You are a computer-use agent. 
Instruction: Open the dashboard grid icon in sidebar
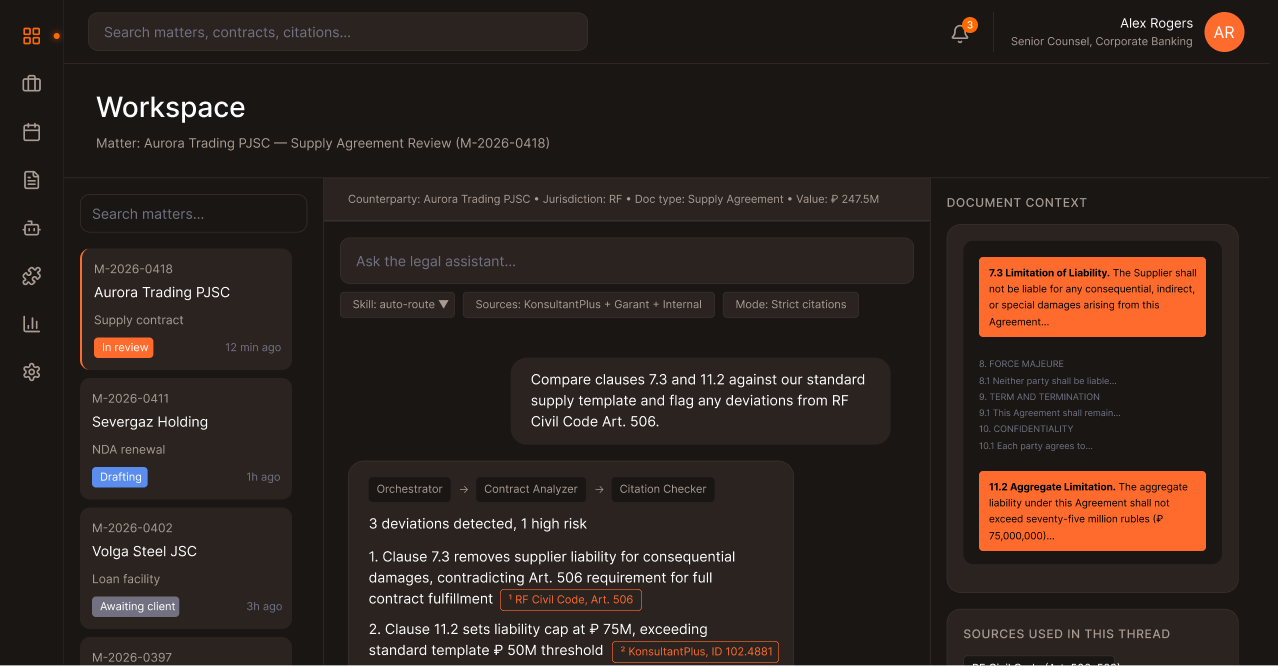[32, 36]
